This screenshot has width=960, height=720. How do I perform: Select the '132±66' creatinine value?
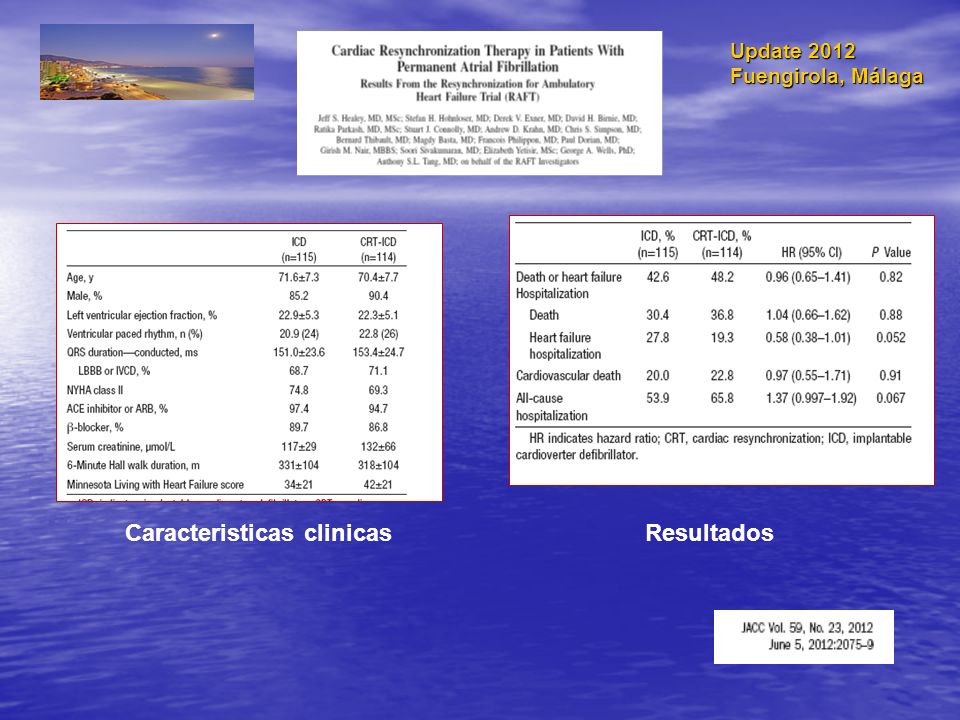tap(378, 447)
